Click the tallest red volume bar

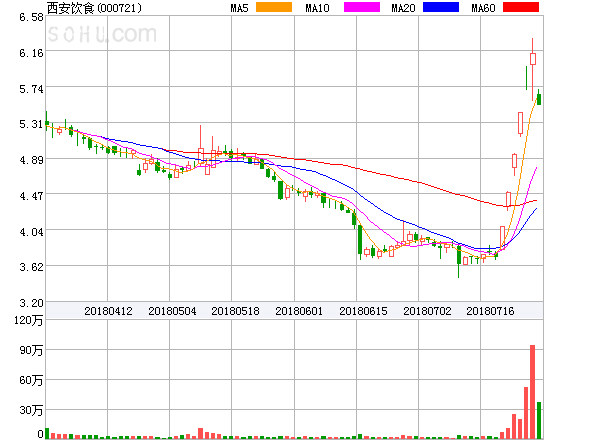532,392
